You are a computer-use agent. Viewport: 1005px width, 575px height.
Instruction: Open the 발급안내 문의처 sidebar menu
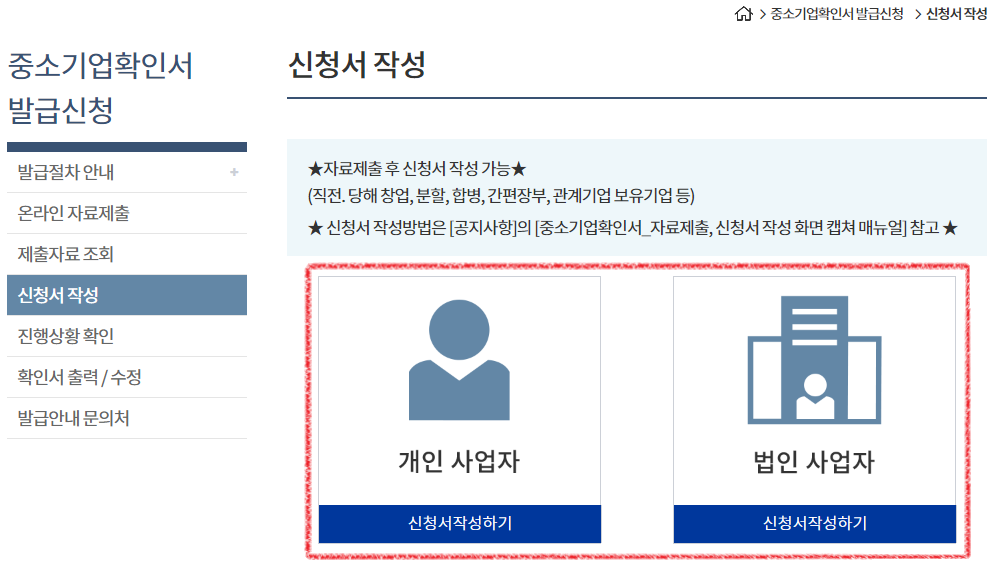click(127, 418)
